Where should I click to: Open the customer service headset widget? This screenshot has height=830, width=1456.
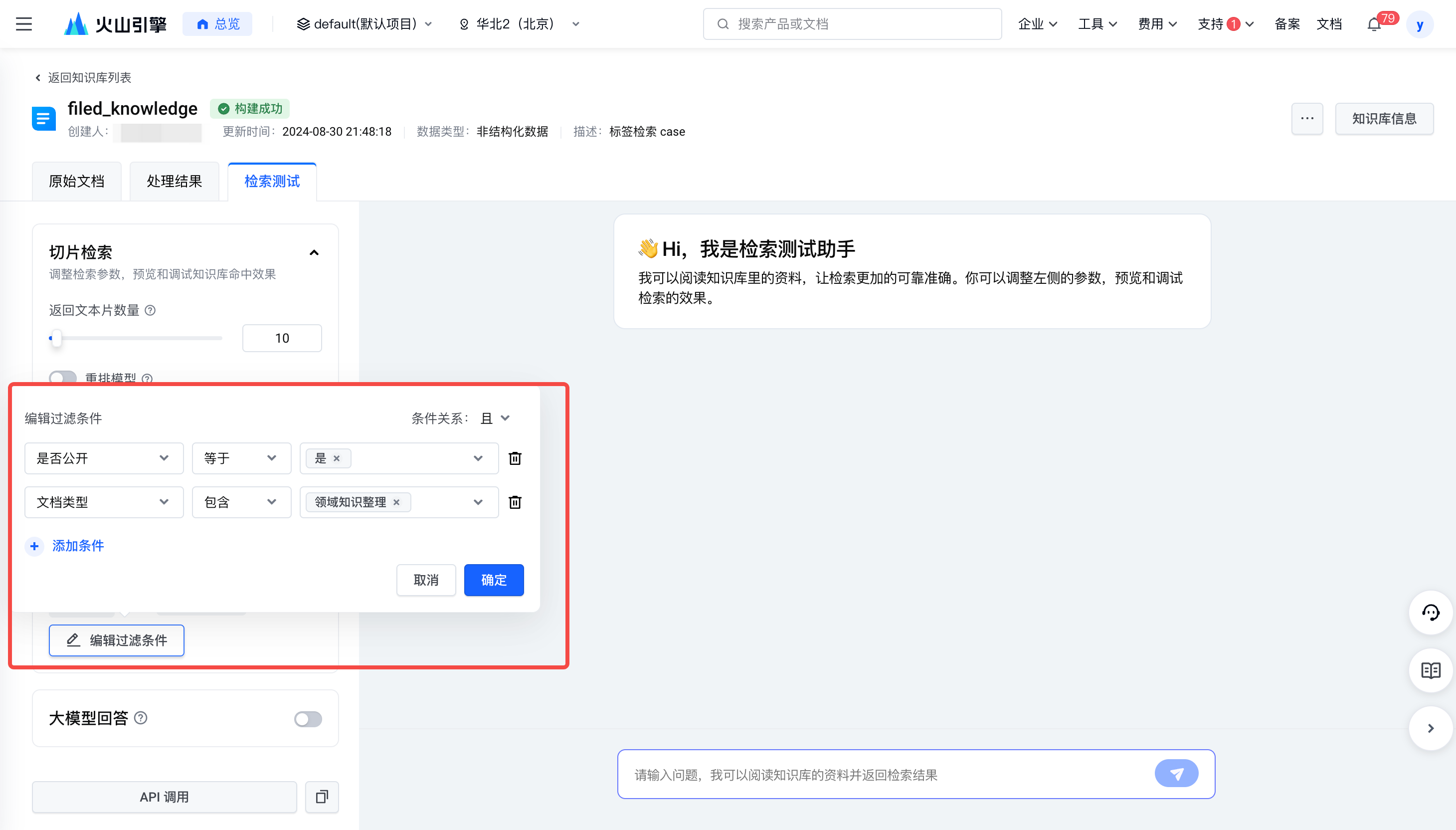point(1431,613)
